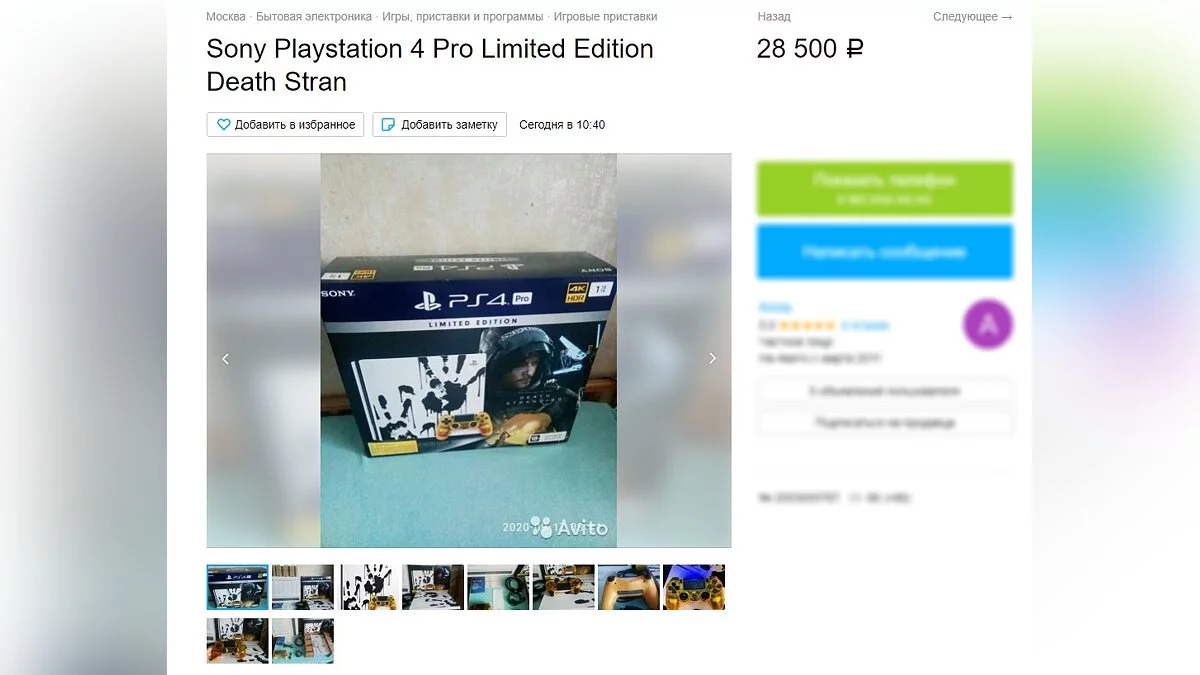Show previous photo with the left arrow
This screenshot has width=1200, height=675.
pyautogui.click(x=225, y=359)
